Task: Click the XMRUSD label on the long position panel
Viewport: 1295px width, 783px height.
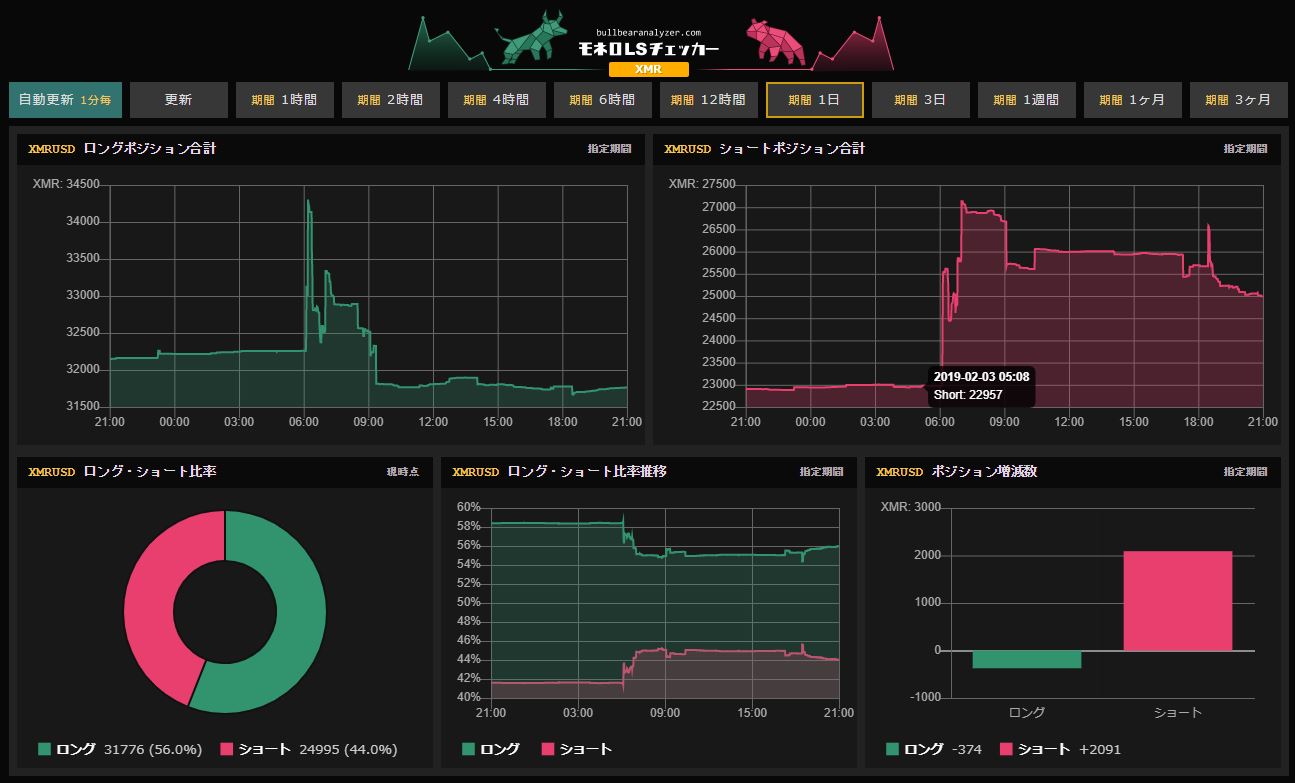Action: coord(51,149)
